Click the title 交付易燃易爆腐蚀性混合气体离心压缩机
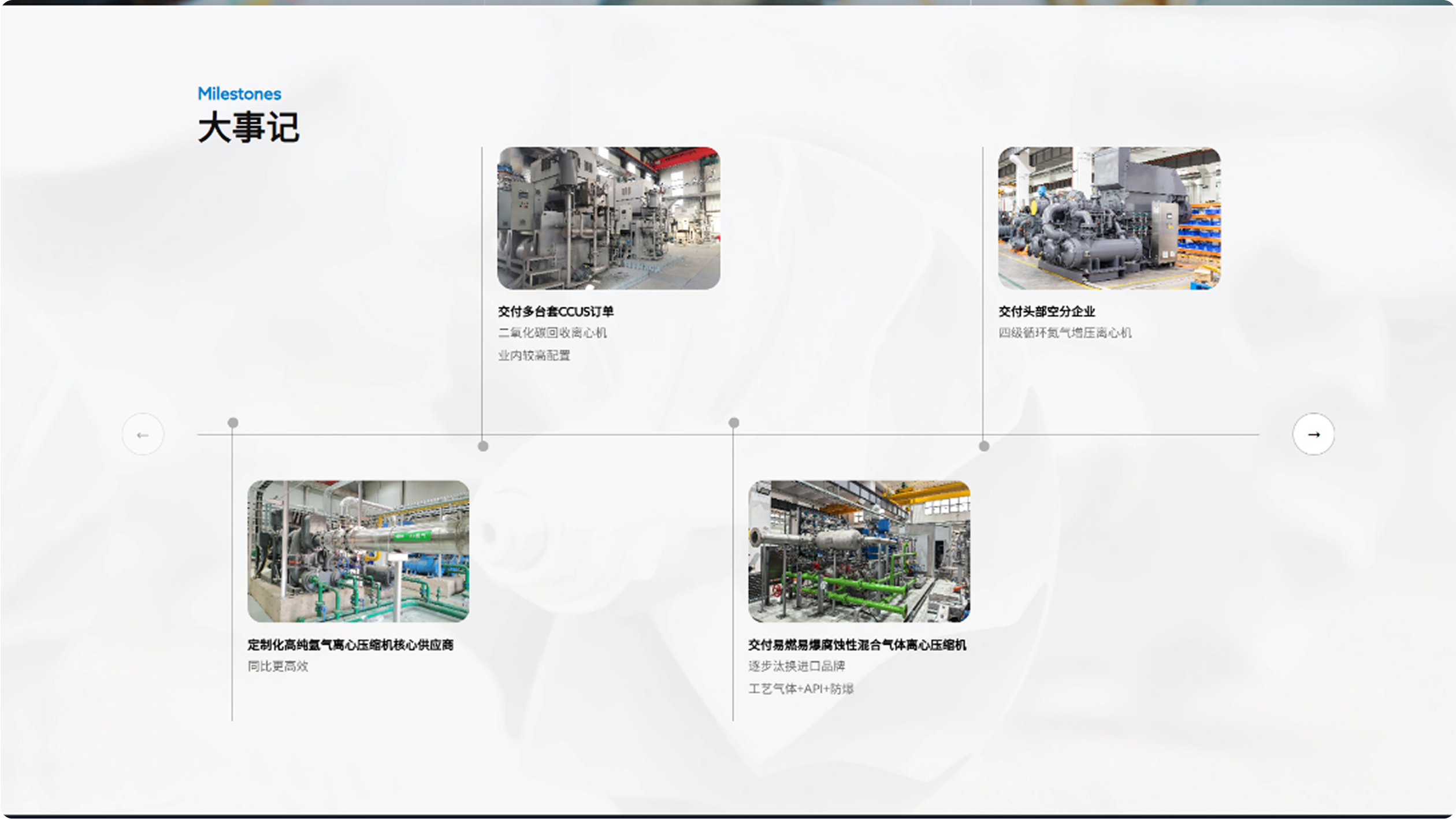The image size is (1456, 819). click(857, 645)
